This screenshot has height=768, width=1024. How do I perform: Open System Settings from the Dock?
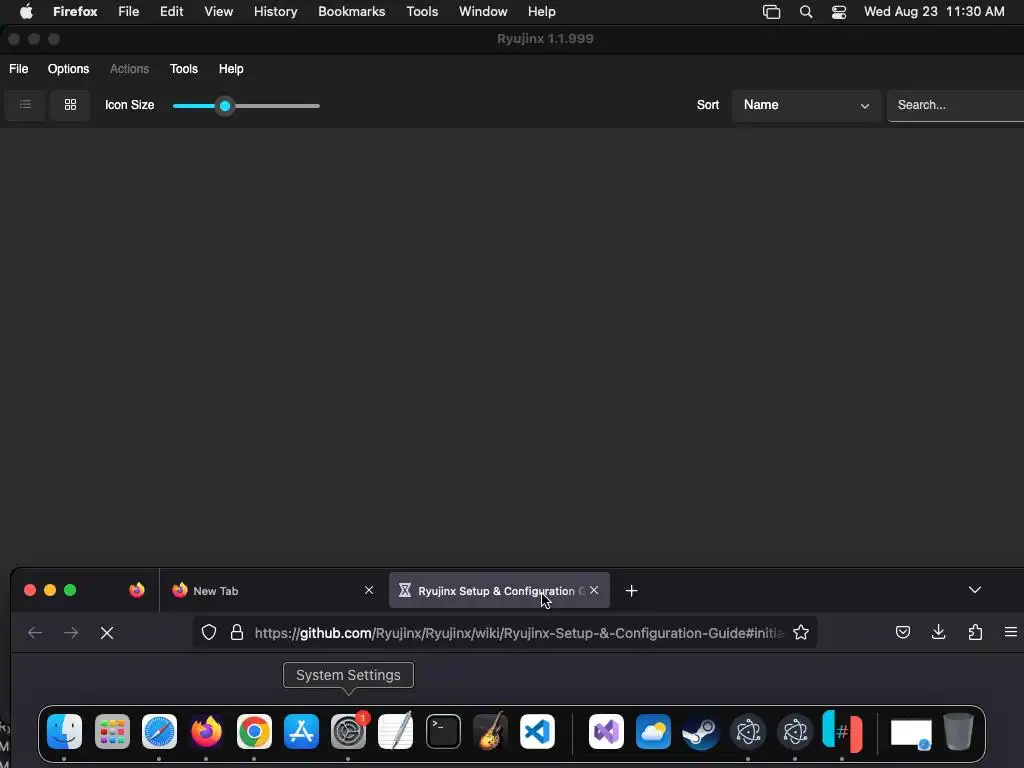[x=349, y=731]
